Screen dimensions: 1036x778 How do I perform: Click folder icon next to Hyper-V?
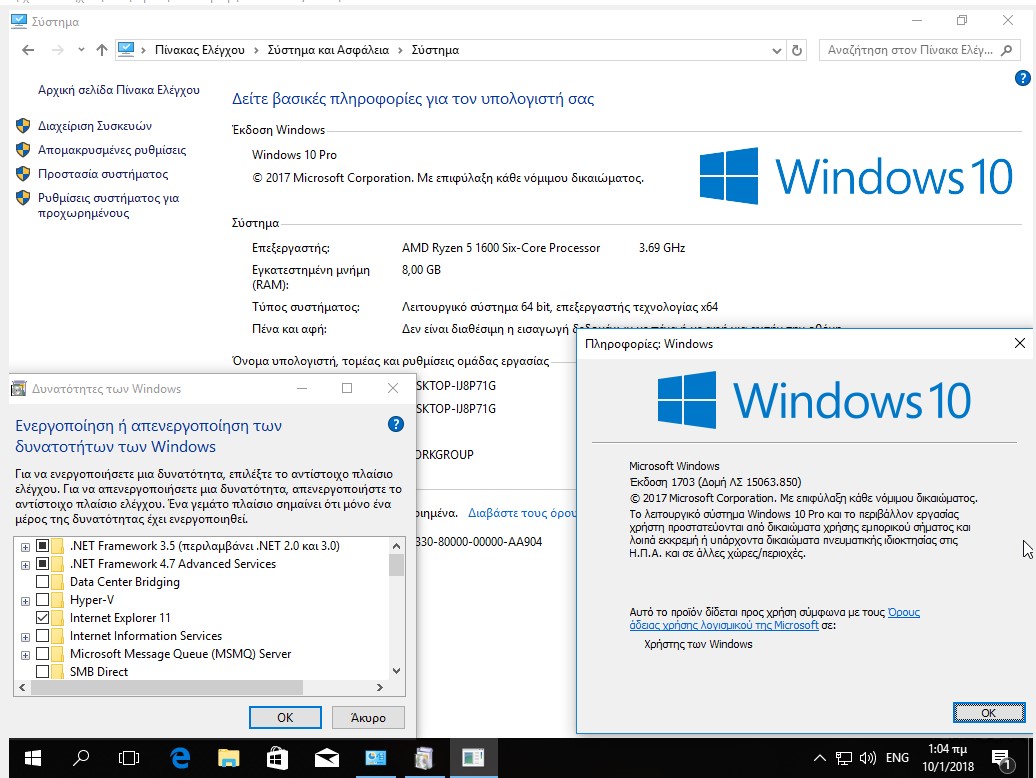(57, 600)
